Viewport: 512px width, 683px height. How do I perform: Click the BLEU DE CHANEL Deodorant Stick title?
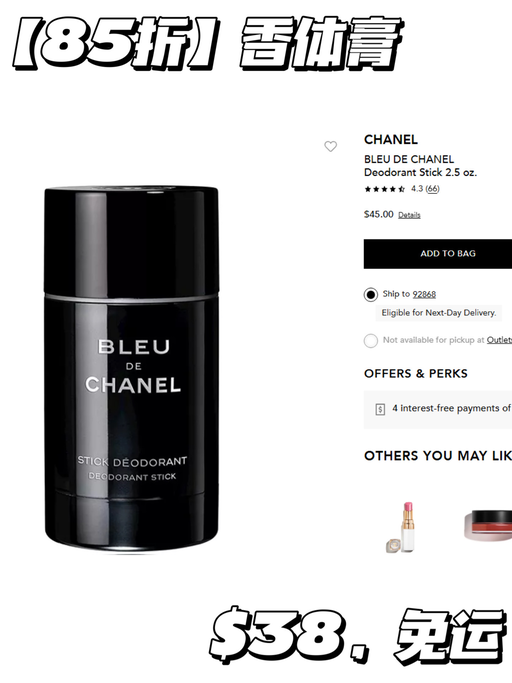[x=420, y=166]
